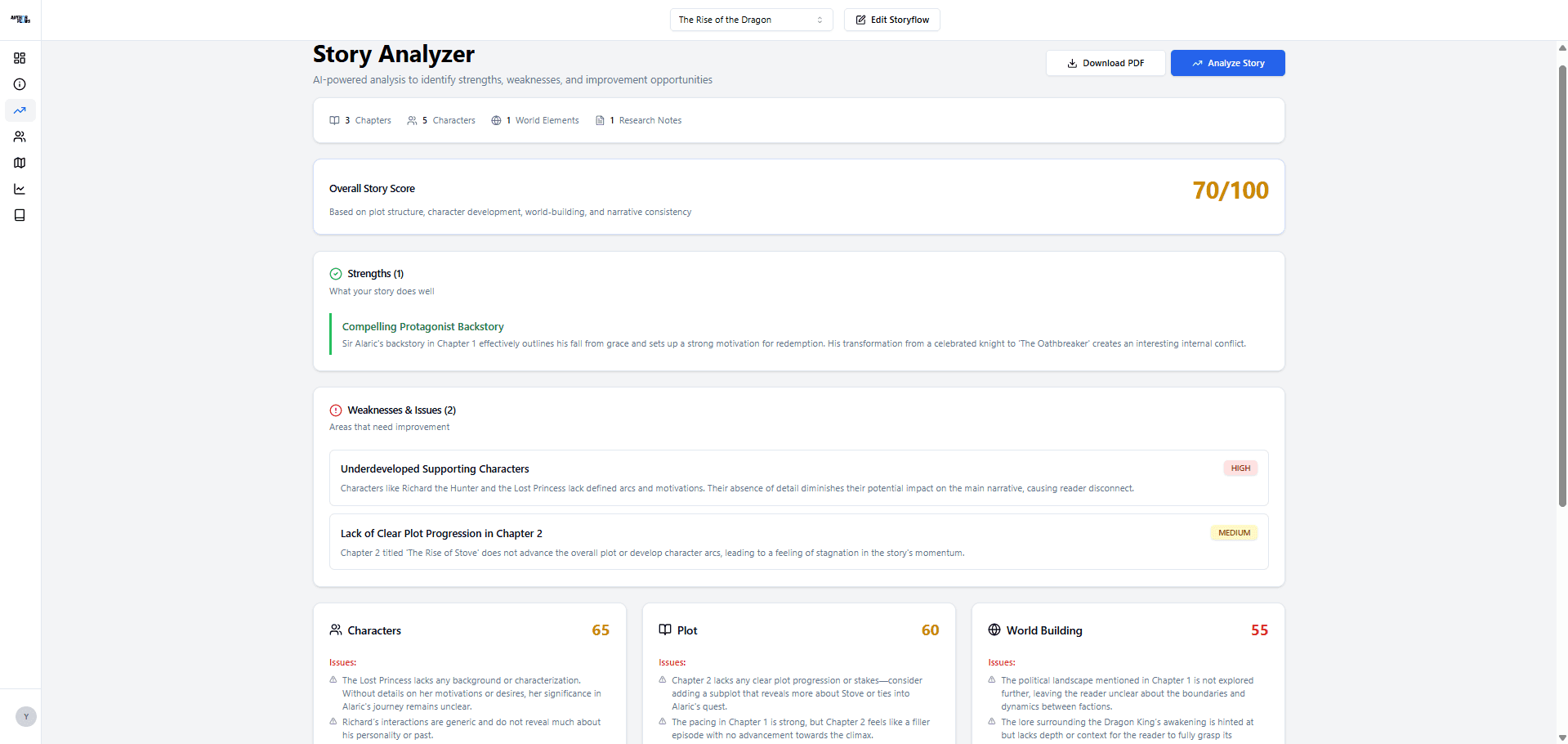The image size is (1568, 744).
Task: Open the dashboard grid icon in sidebar
Action: pyautogui.click(x=20, y=58)
